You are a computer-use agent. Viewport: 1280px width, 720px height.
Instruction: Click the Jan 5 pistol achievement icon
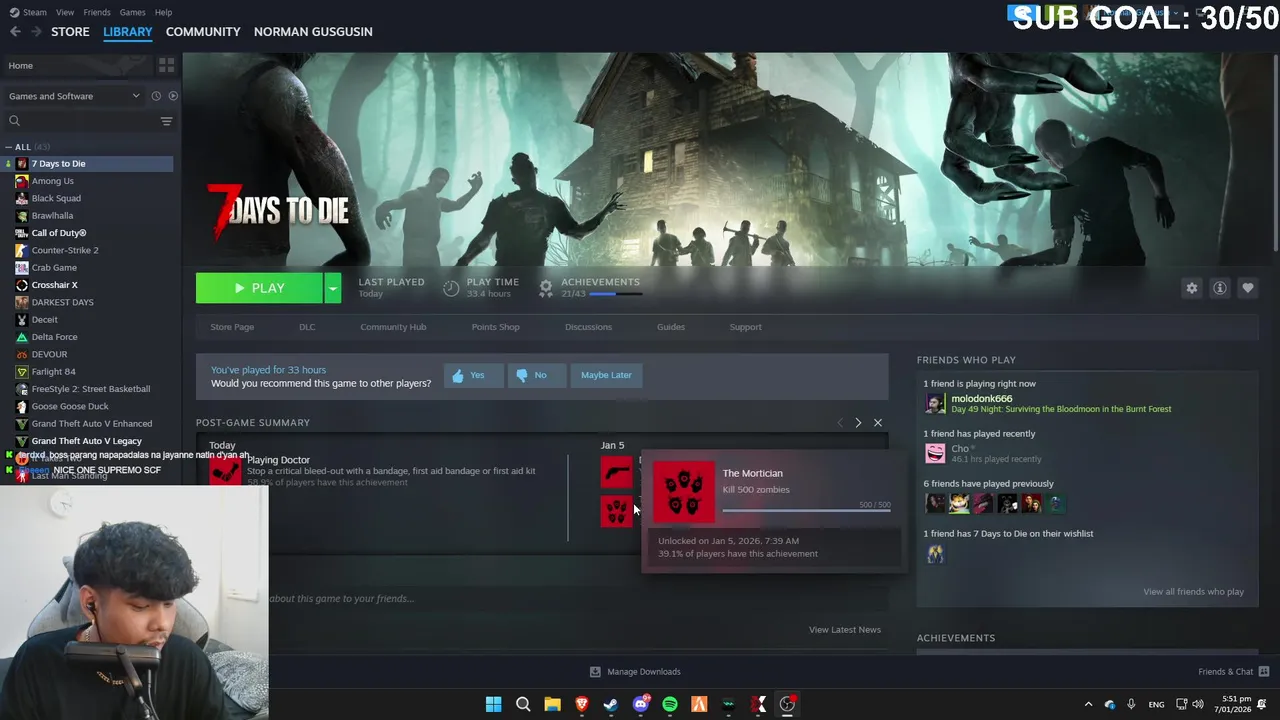tap(617, 472)
